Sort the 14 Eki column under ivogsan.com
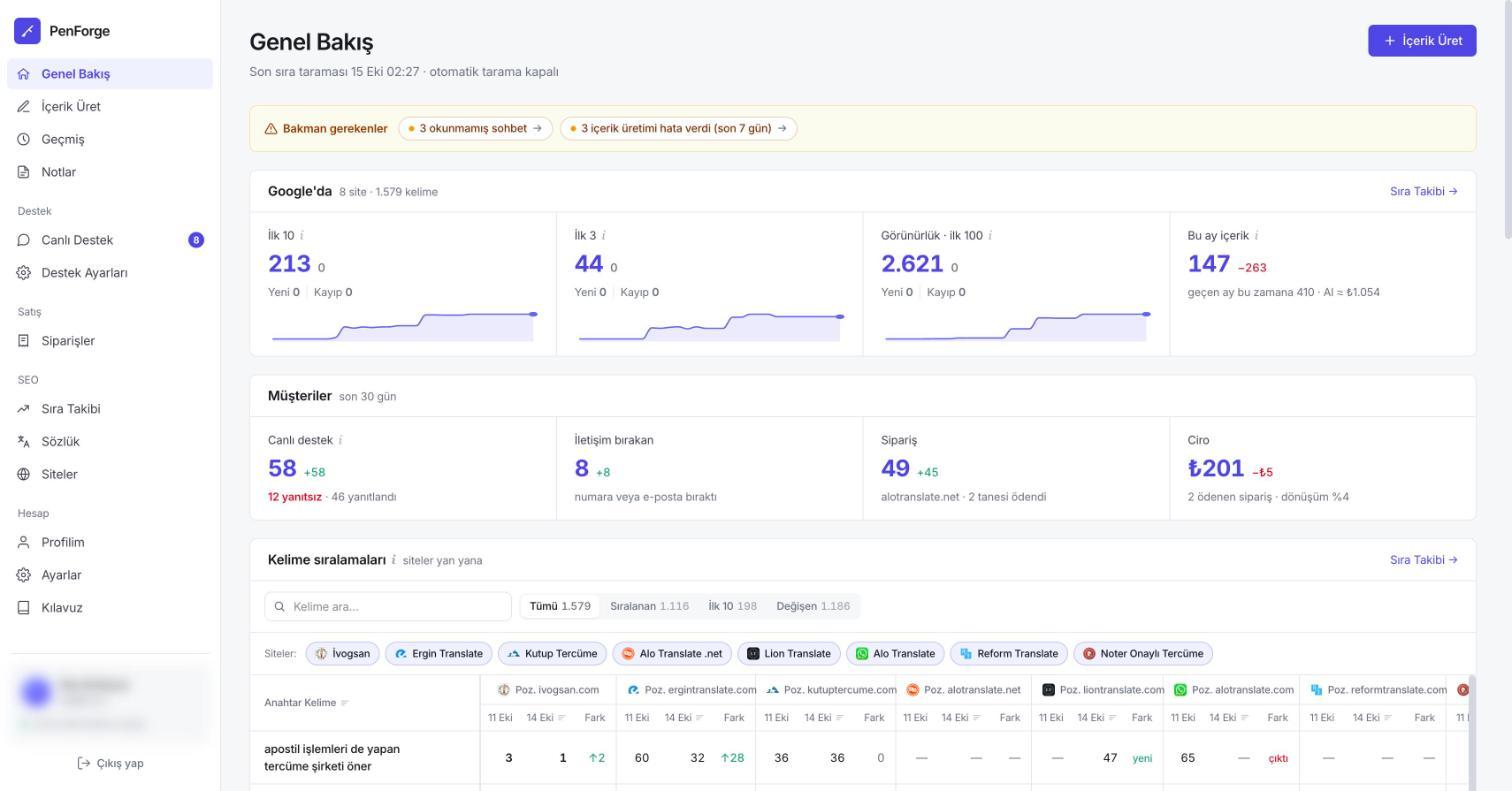The width and height of the screenshot is (1512, 791). click(547, 718)
